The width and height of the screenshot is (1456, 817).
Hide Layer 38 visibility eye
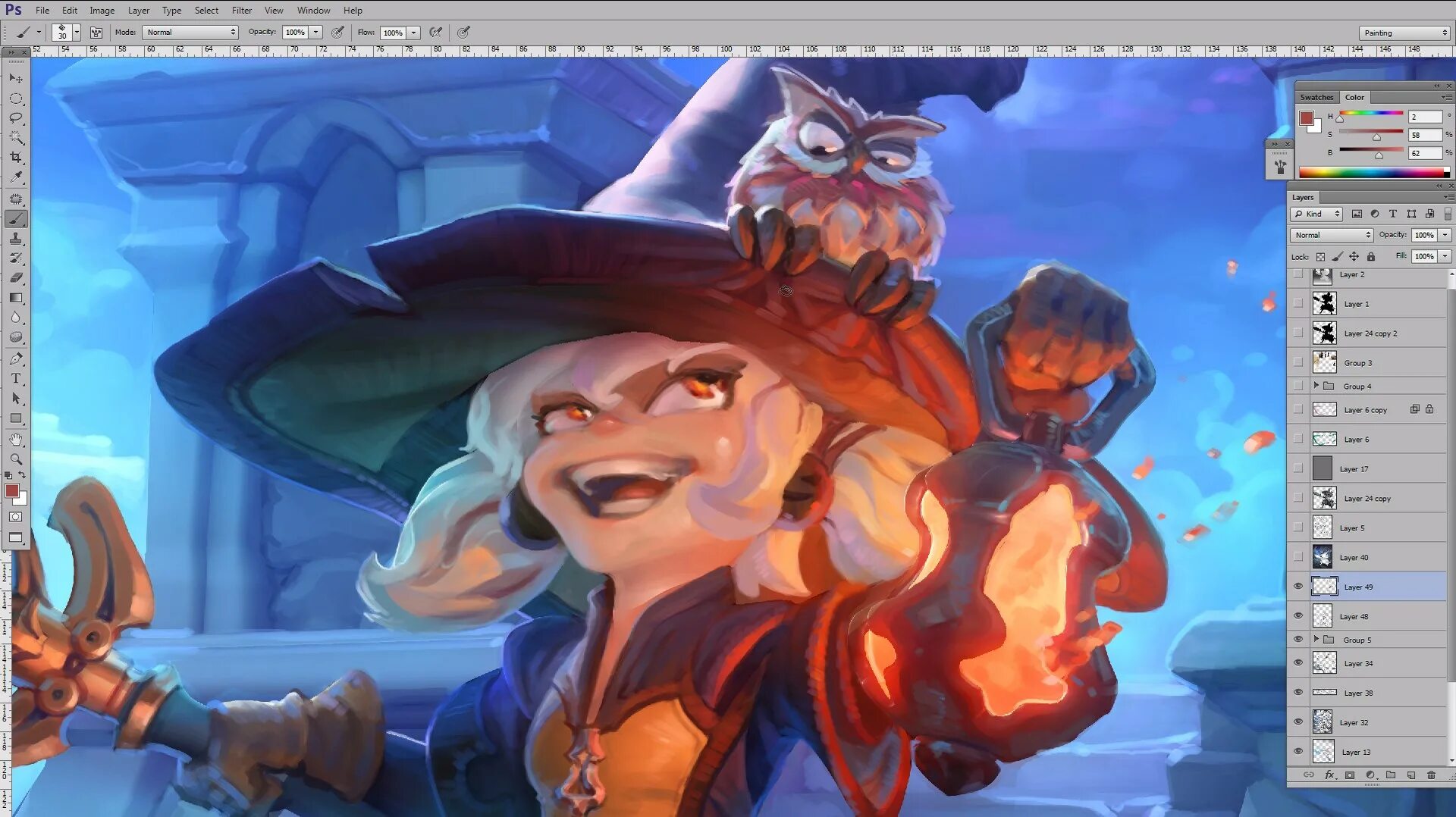point(1298,693)
